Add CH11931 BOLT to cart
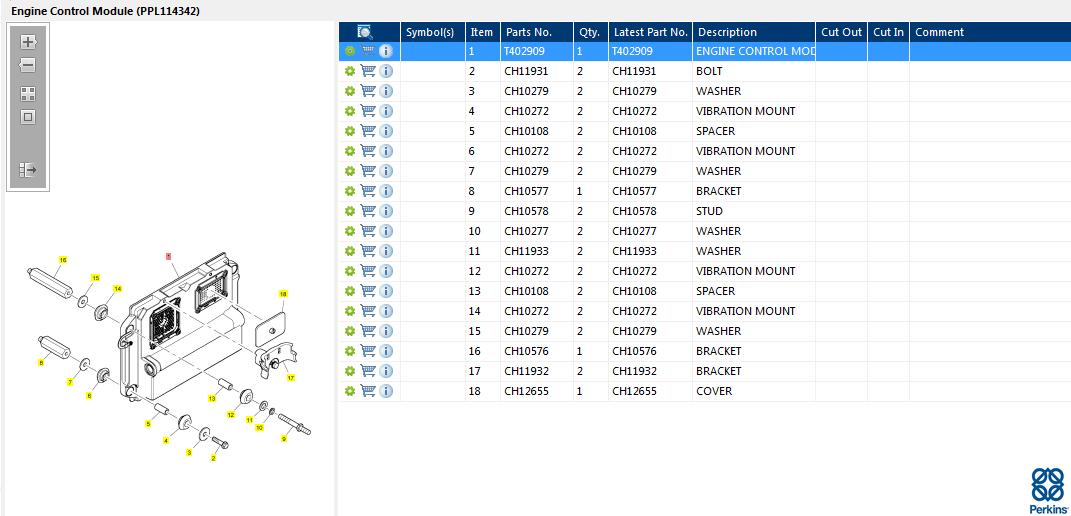This screenshot has width=1071, height=516. click(x=368, y=71)
